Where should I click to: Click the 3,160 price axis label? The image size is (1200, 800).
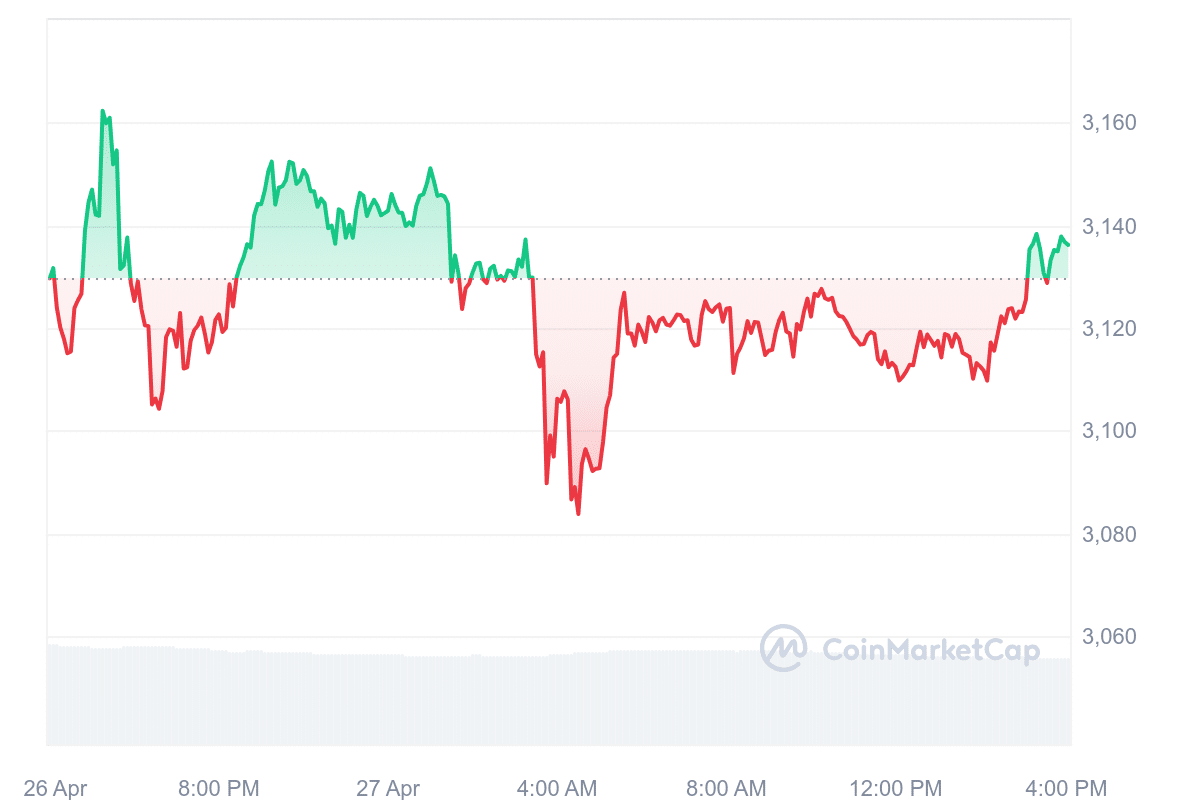1109,123
